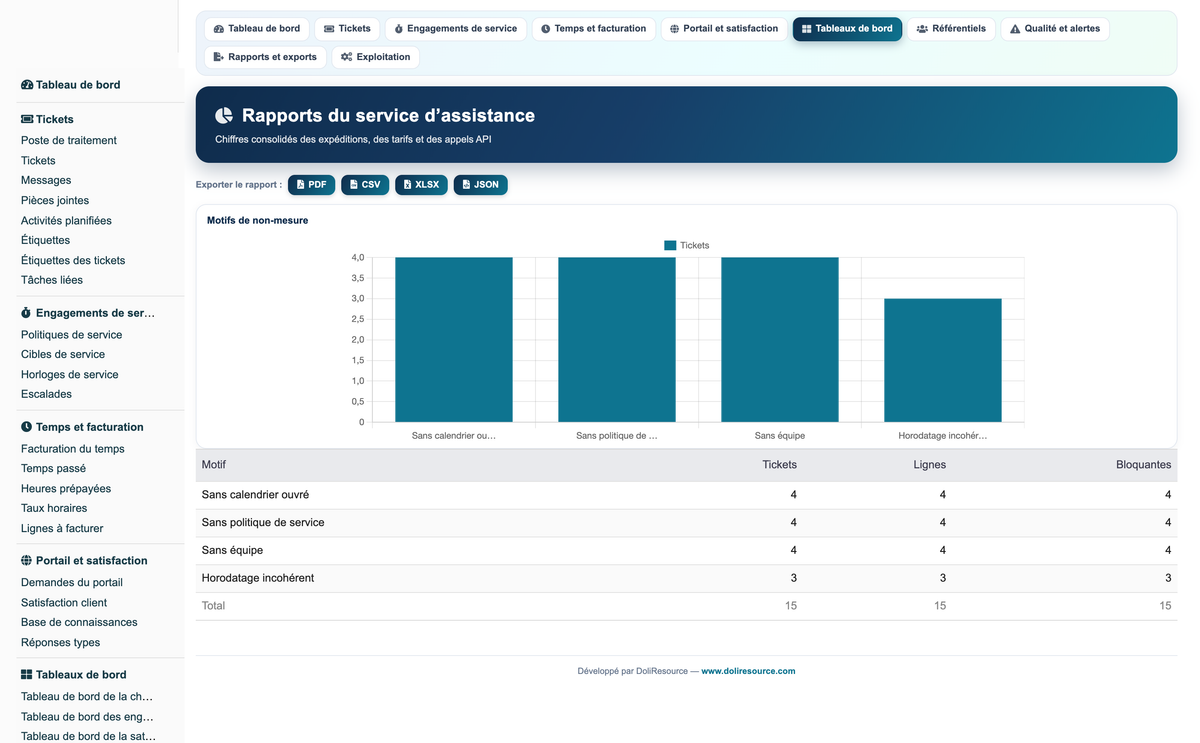
Task: Switch to the Portail et satisfaction tab
Action: point(724,29)
